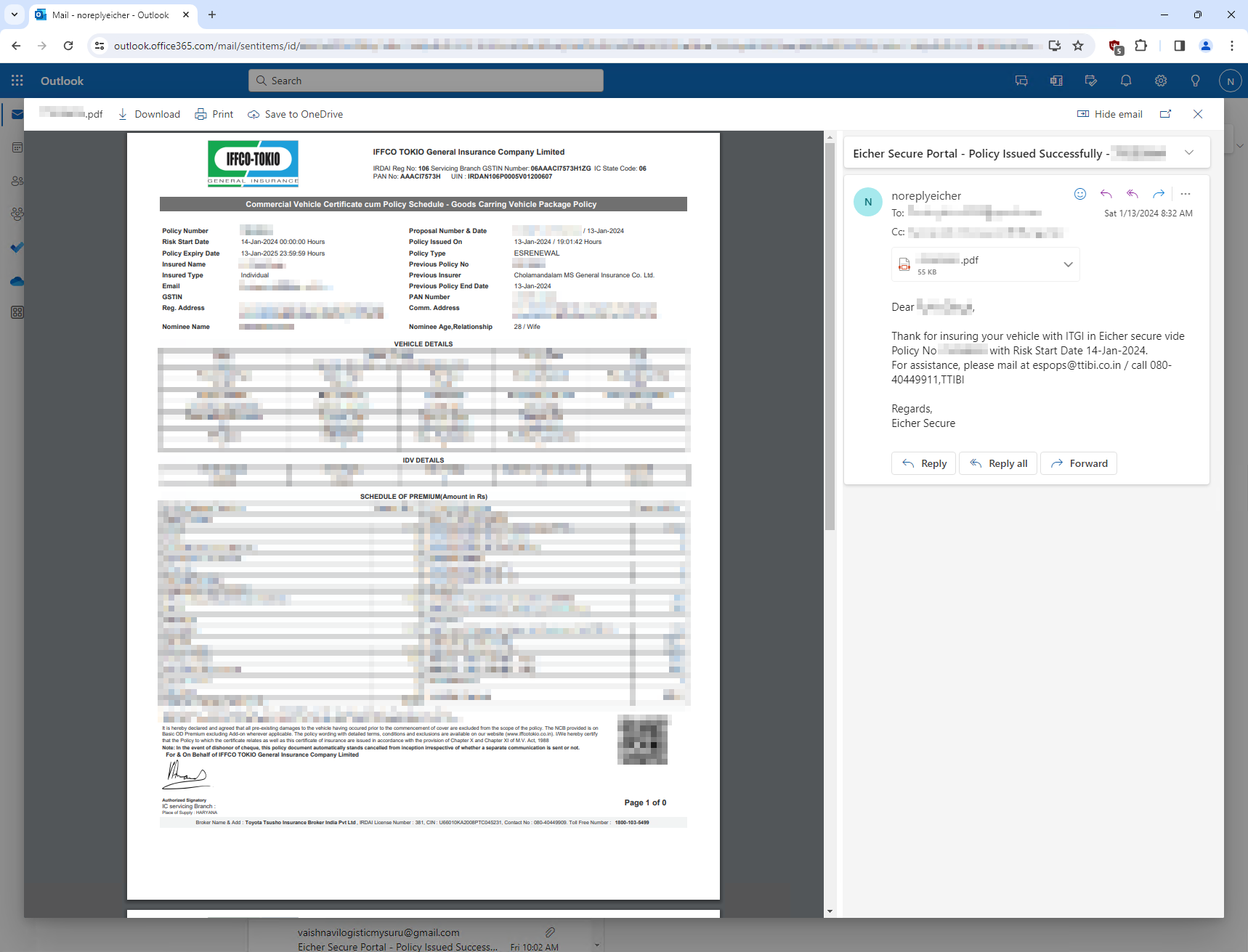
Task: Open the Word document icon in Outlook header
Action: tap(1056, 81)
